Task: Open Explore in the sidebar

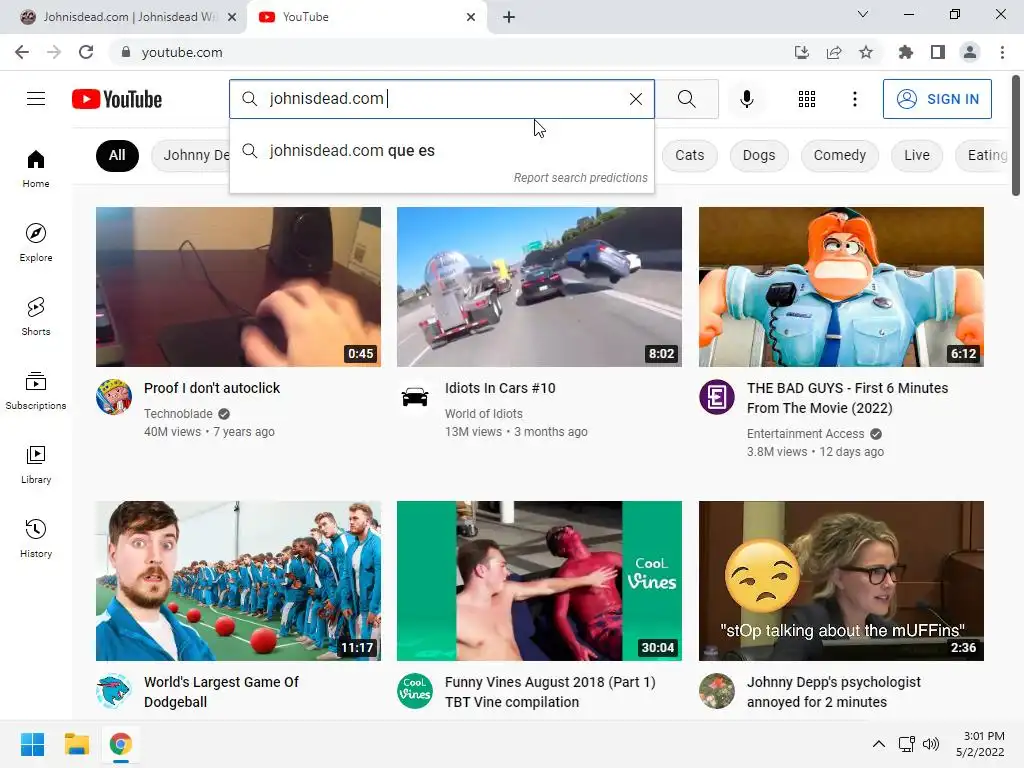Action: (36, 243)
